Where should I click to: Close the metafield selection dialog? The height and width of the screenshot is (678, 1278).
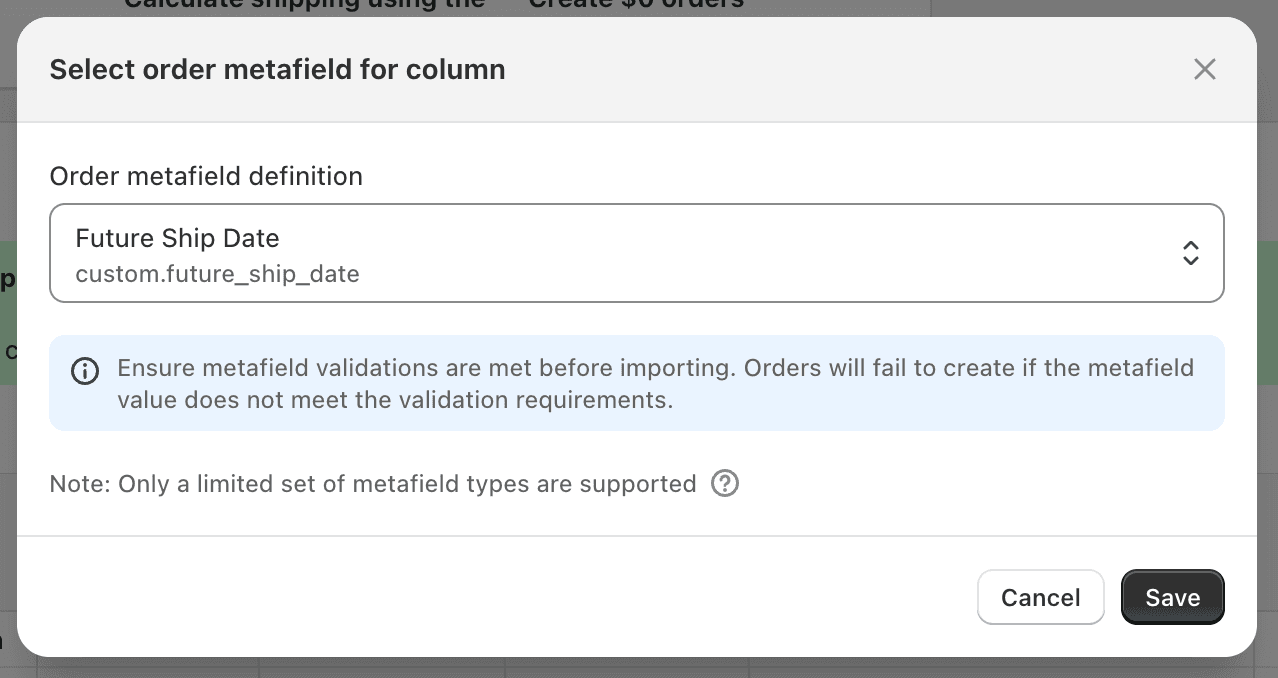(x=1204, y=69)
